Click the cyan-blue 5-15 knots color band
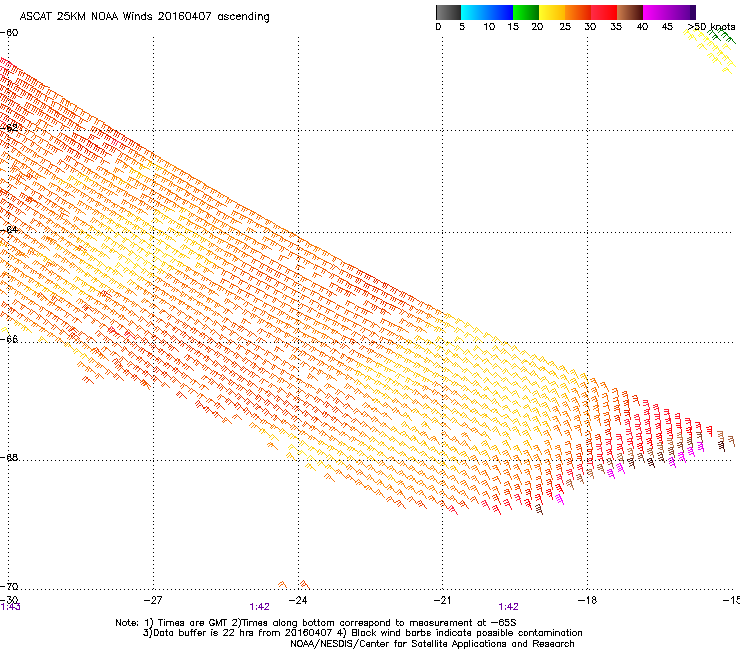Viewport: 740px width, 650px height. pos(487,12)
